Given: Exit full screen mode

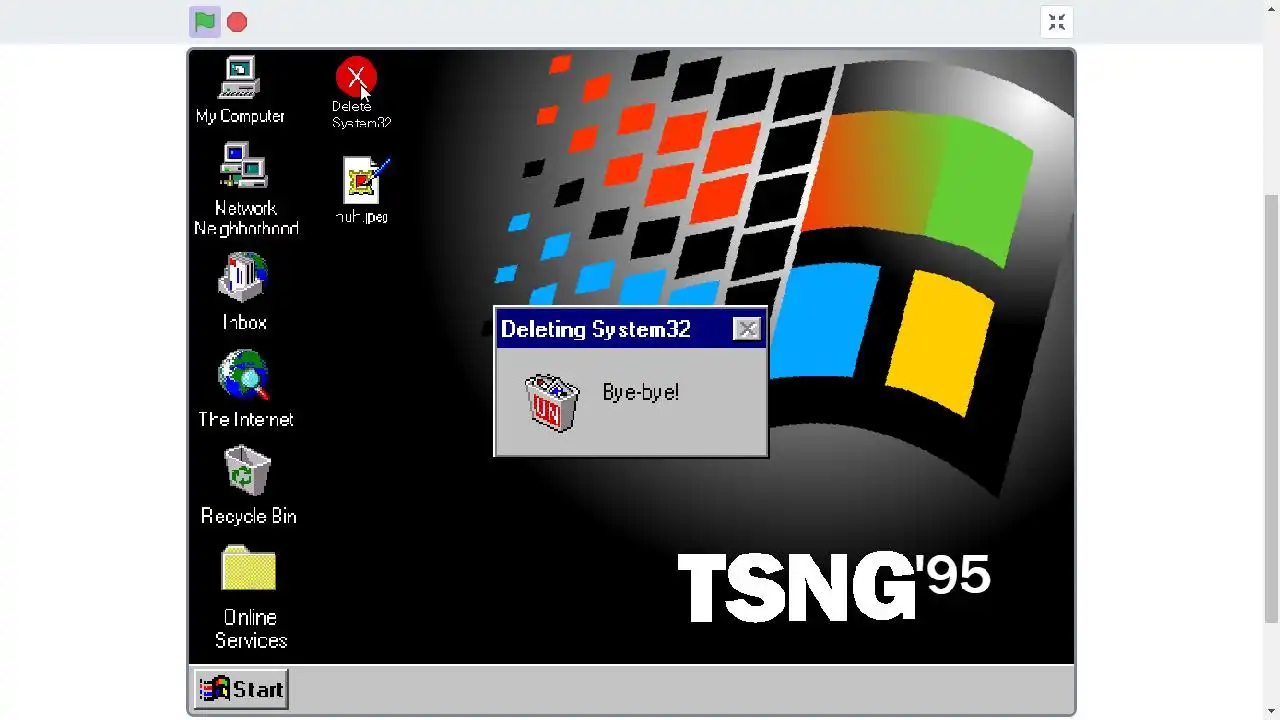Looking at the screenshot, I should click(1057, 22).
